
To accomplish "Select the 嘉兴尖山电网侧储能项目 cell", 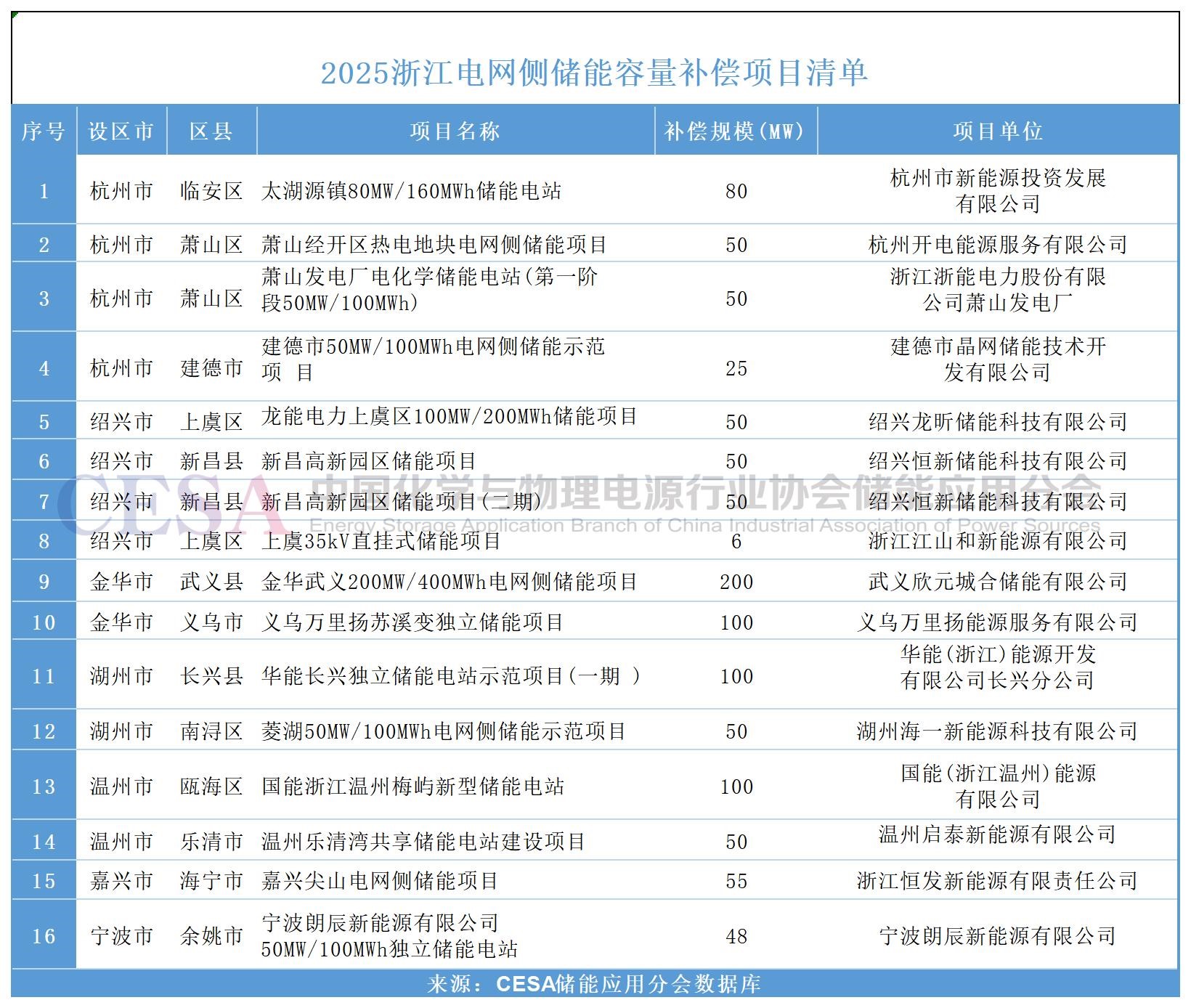I will pos(380,881).
